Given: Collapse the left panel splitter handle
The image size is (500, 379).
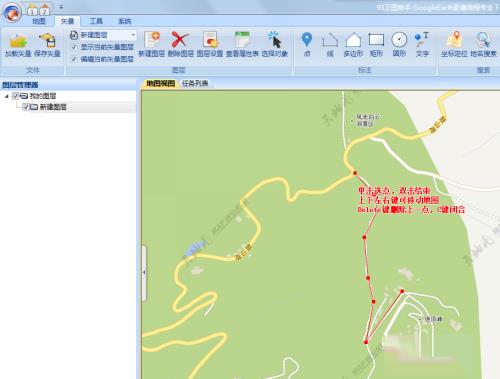Looking at the screenshot, I should click(144, 273).
